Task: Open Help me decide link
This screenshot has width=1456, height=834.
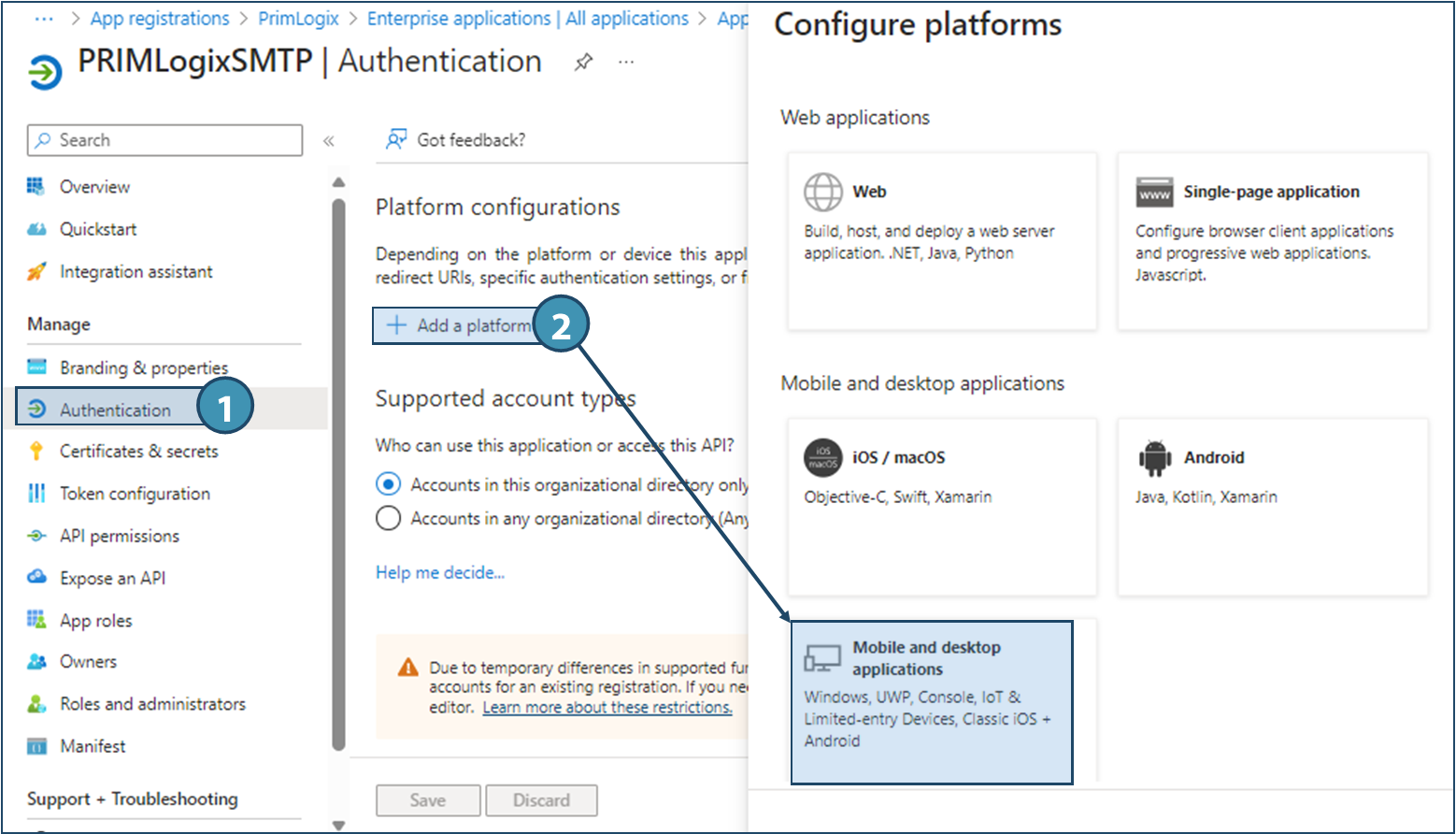Action: [439, 572]
